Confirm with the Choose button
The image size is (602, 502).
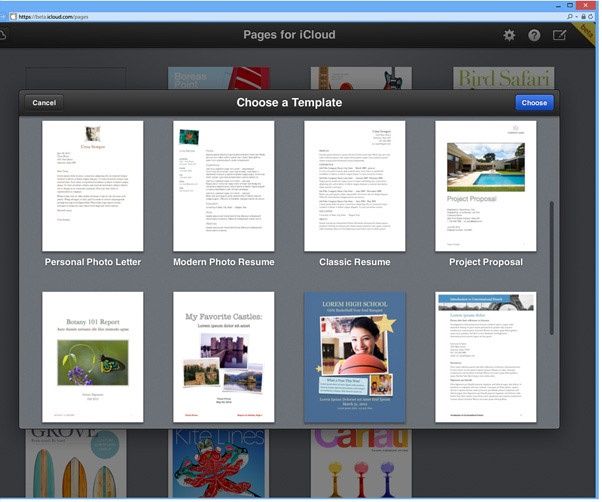(534, 103)
